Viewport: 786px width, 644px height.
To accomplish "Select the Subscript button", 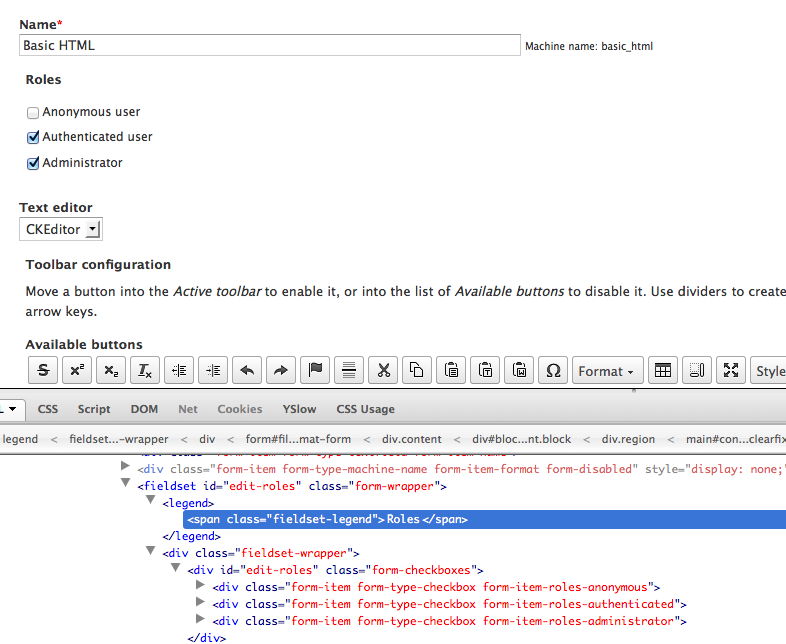I will pyautogui.click(x=111, y=370).
